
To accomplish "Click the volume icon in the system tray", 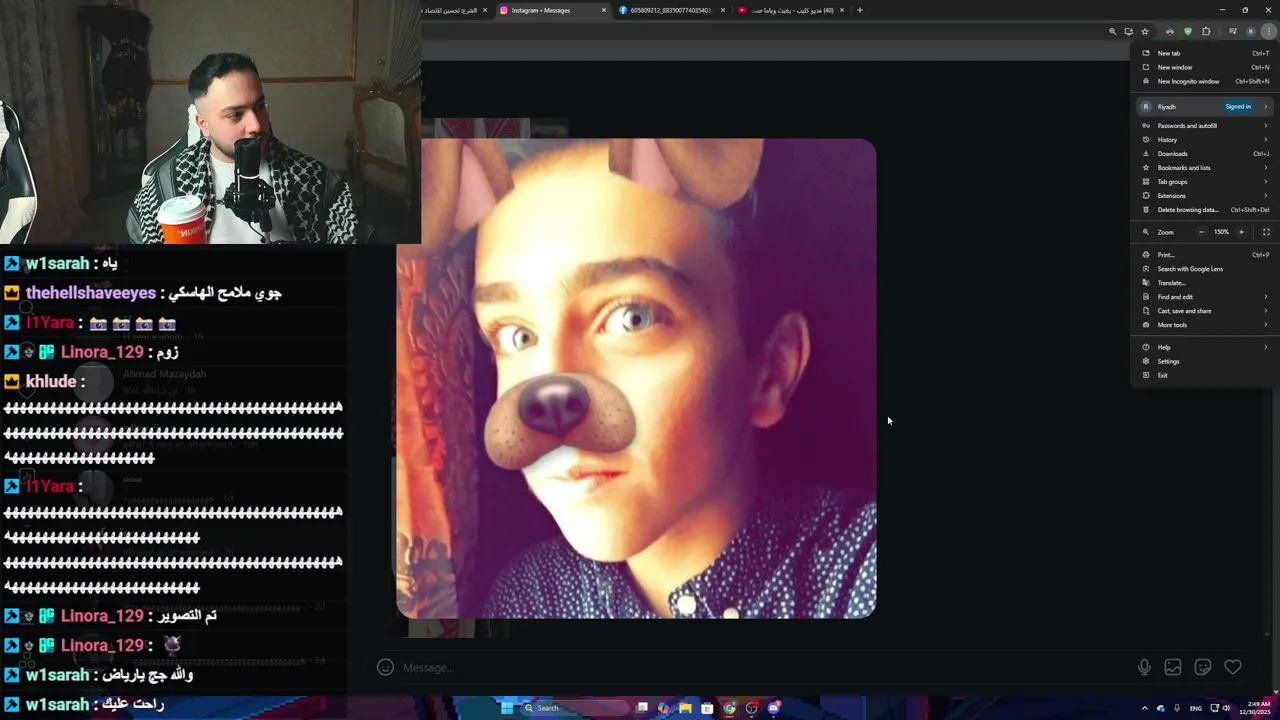I will click(x=1226, y=708).
